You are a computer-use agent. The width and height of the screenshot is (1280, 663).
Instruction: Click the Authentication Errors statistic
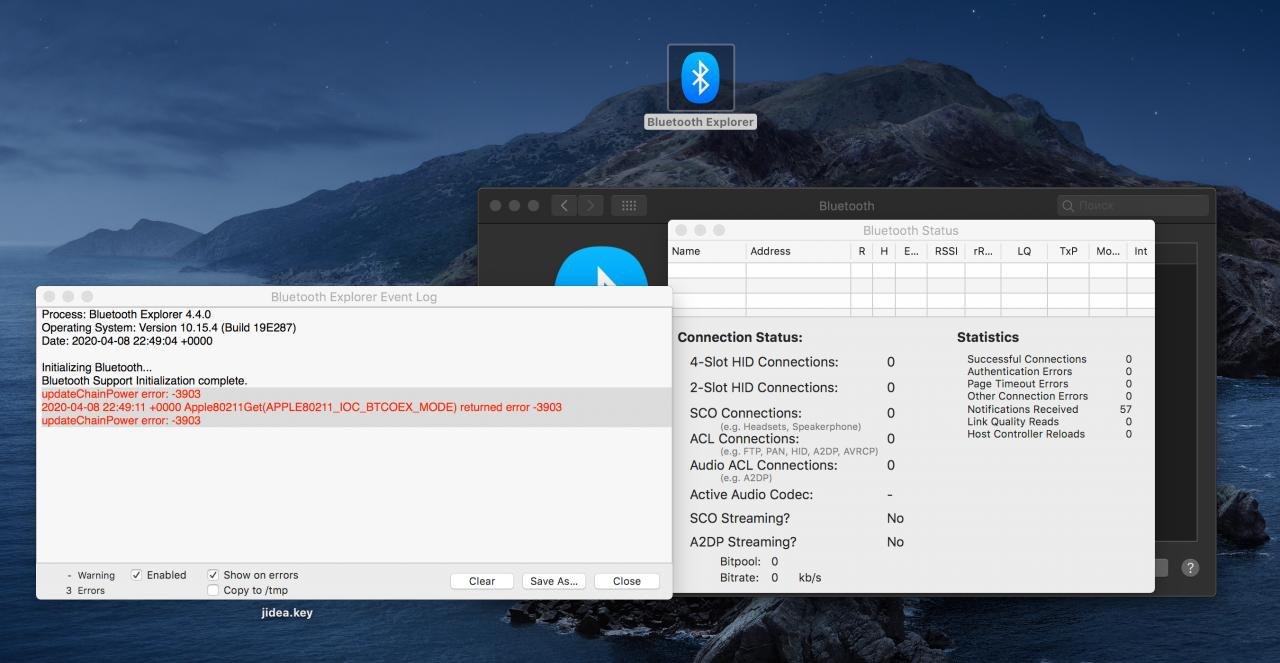(x=1019, y=371)
